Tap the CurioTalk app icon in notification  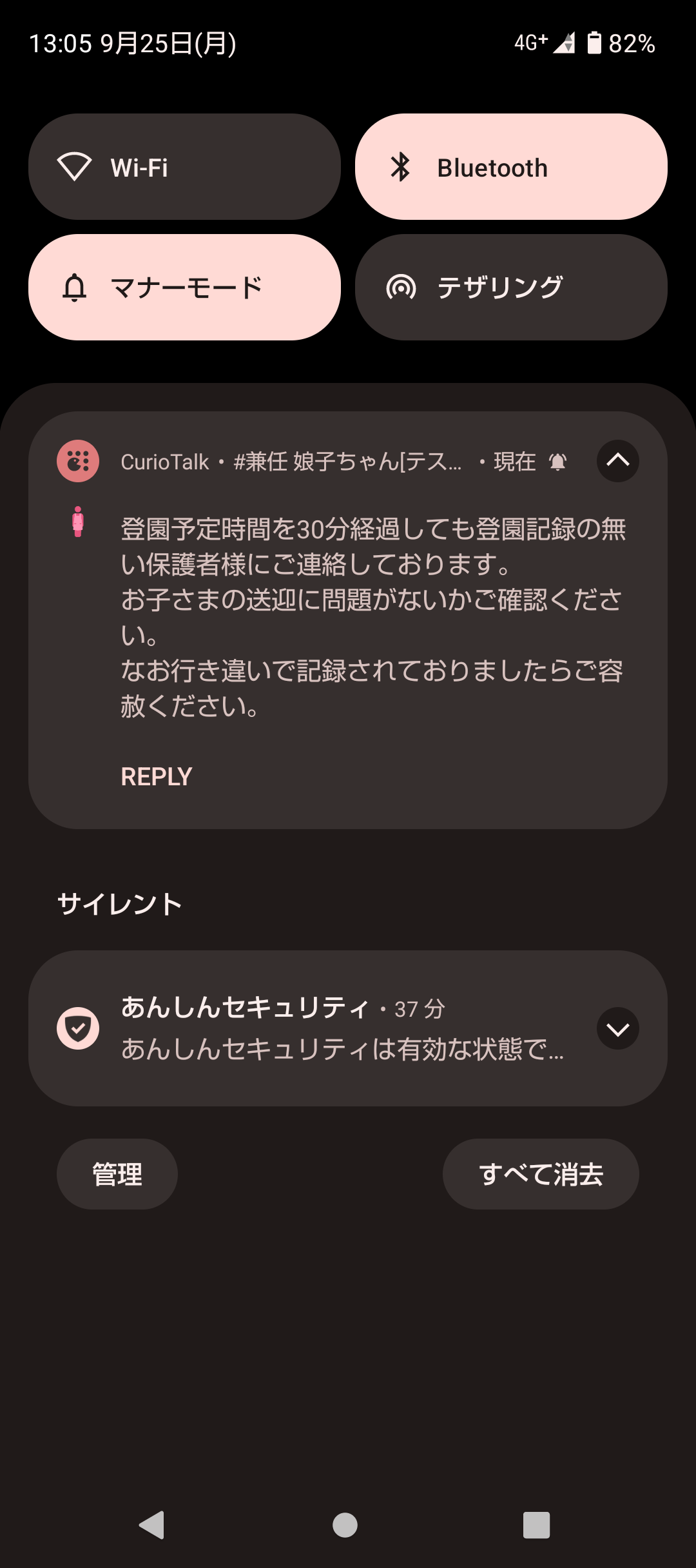point(78,461)
